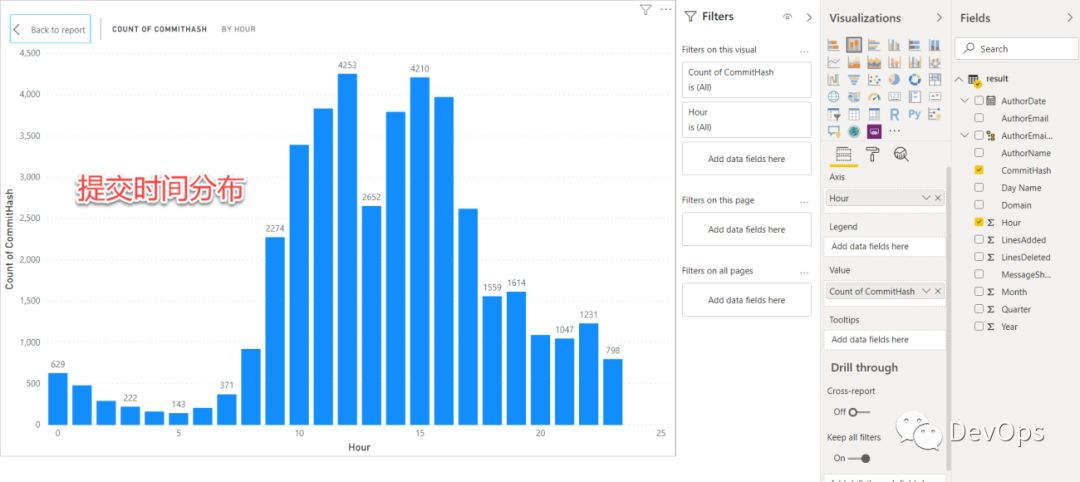The width and height of the screenshot is (1080, 482).
Task: Click the Fields search box
Action: 1015,48
